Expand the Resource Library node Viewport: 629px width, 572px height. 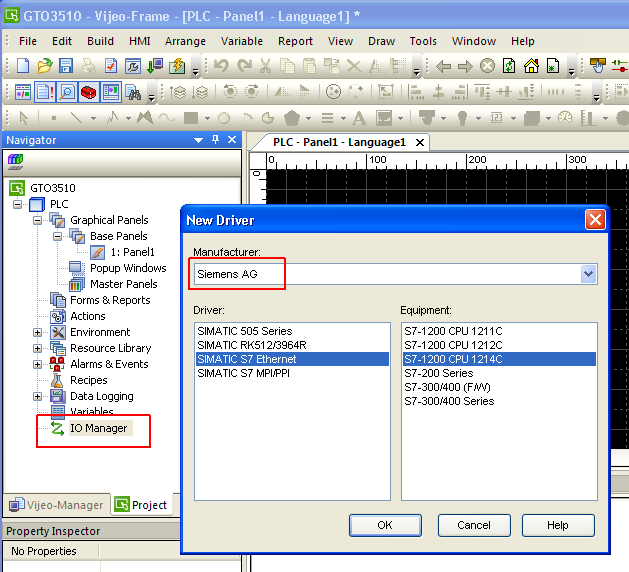(x=37, y=348)
